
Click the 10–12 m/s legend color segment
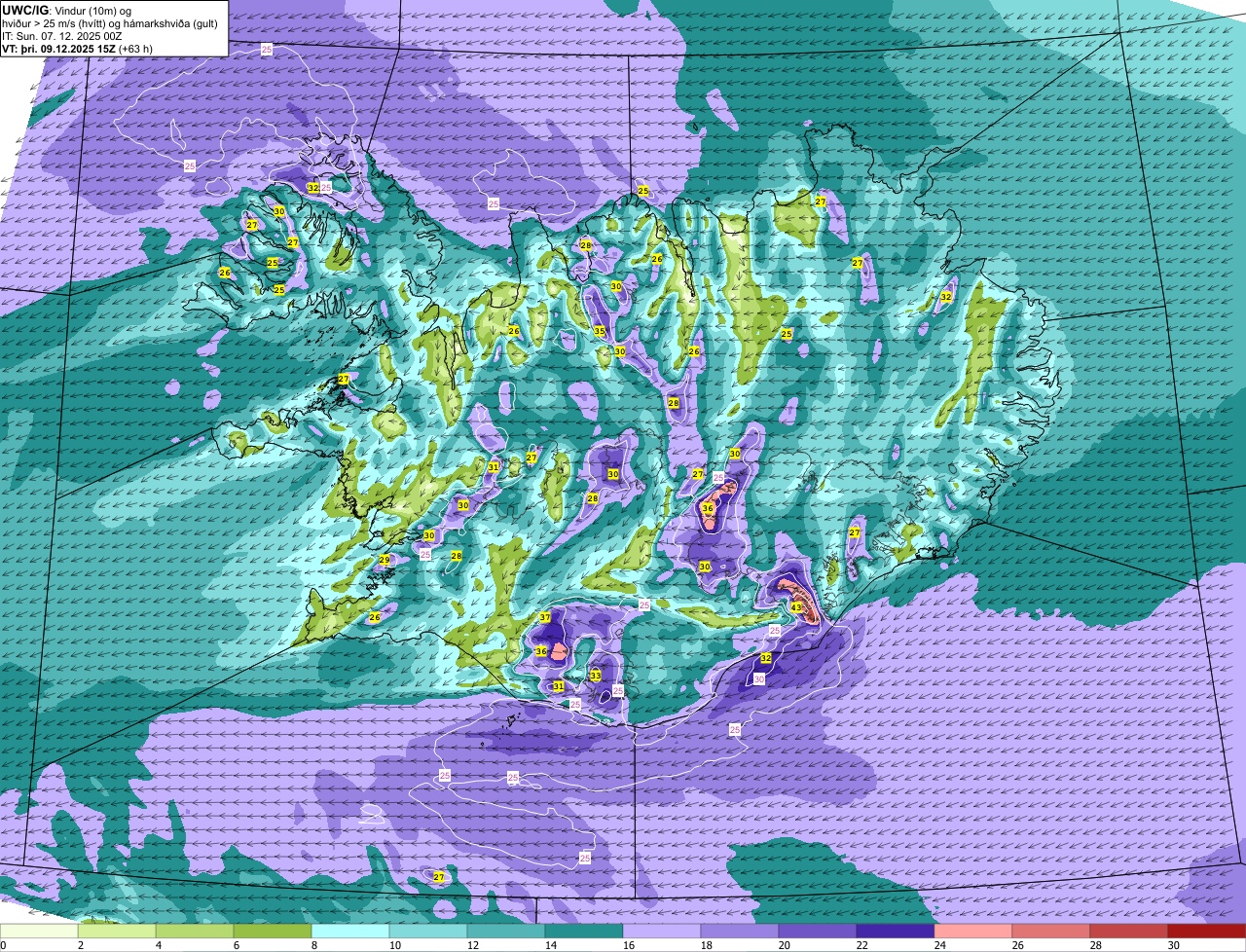pyautogui.click(x=428, y=932)
